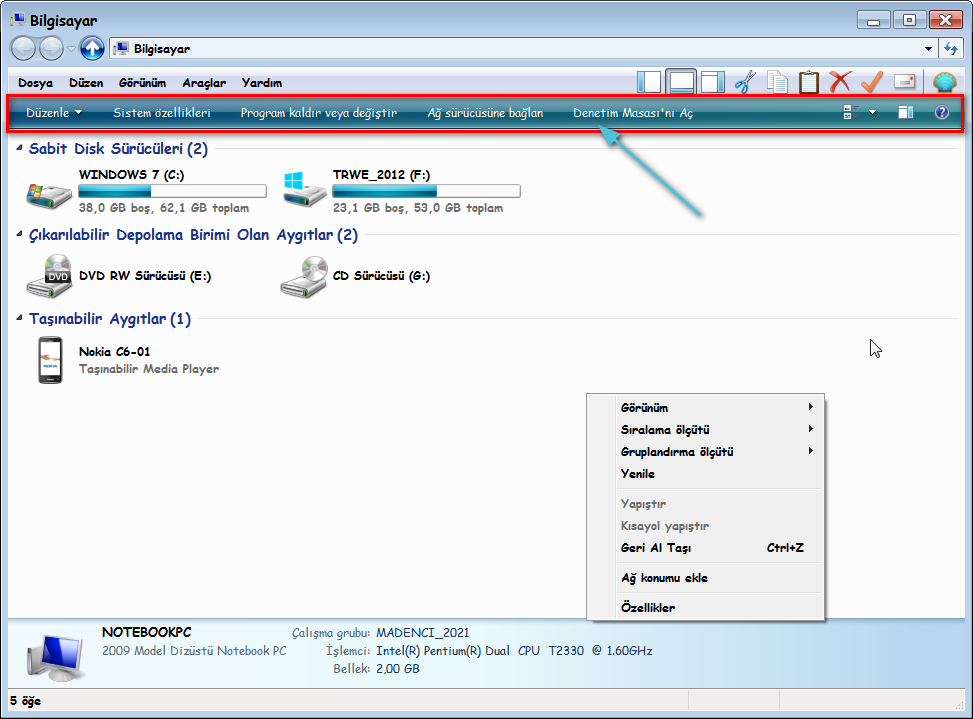Image resolution: width=973 pixels, height=719 pixels.
Task: Click the WINDOWS 7 (C:) usage bar
Action: click(x=173, y=191)
